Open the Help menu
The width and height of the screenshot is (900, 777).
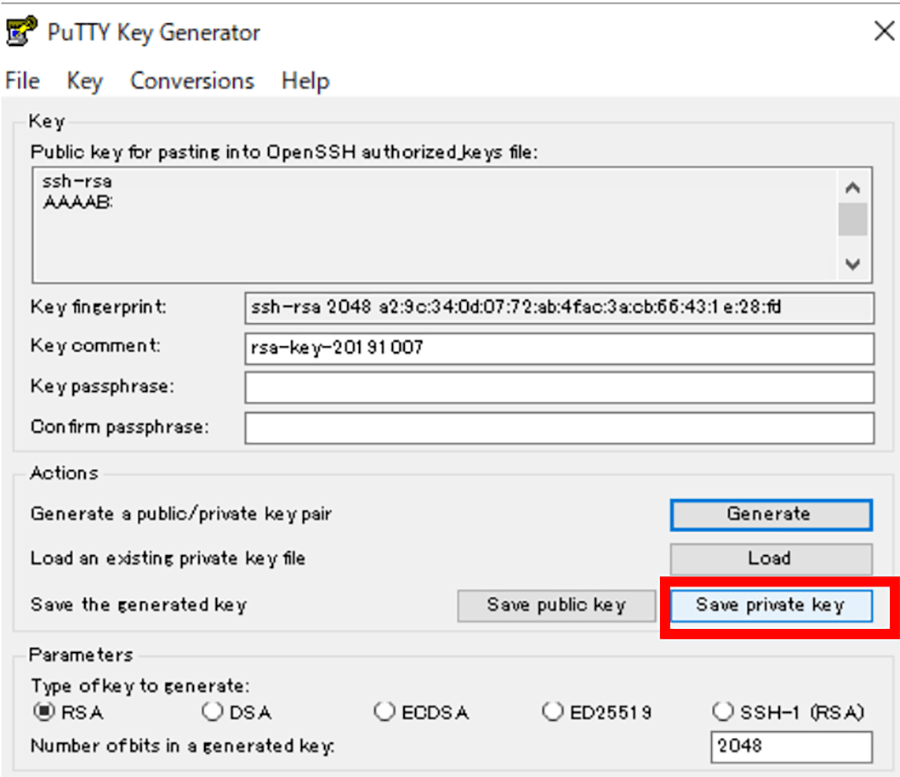coord(305,81)
